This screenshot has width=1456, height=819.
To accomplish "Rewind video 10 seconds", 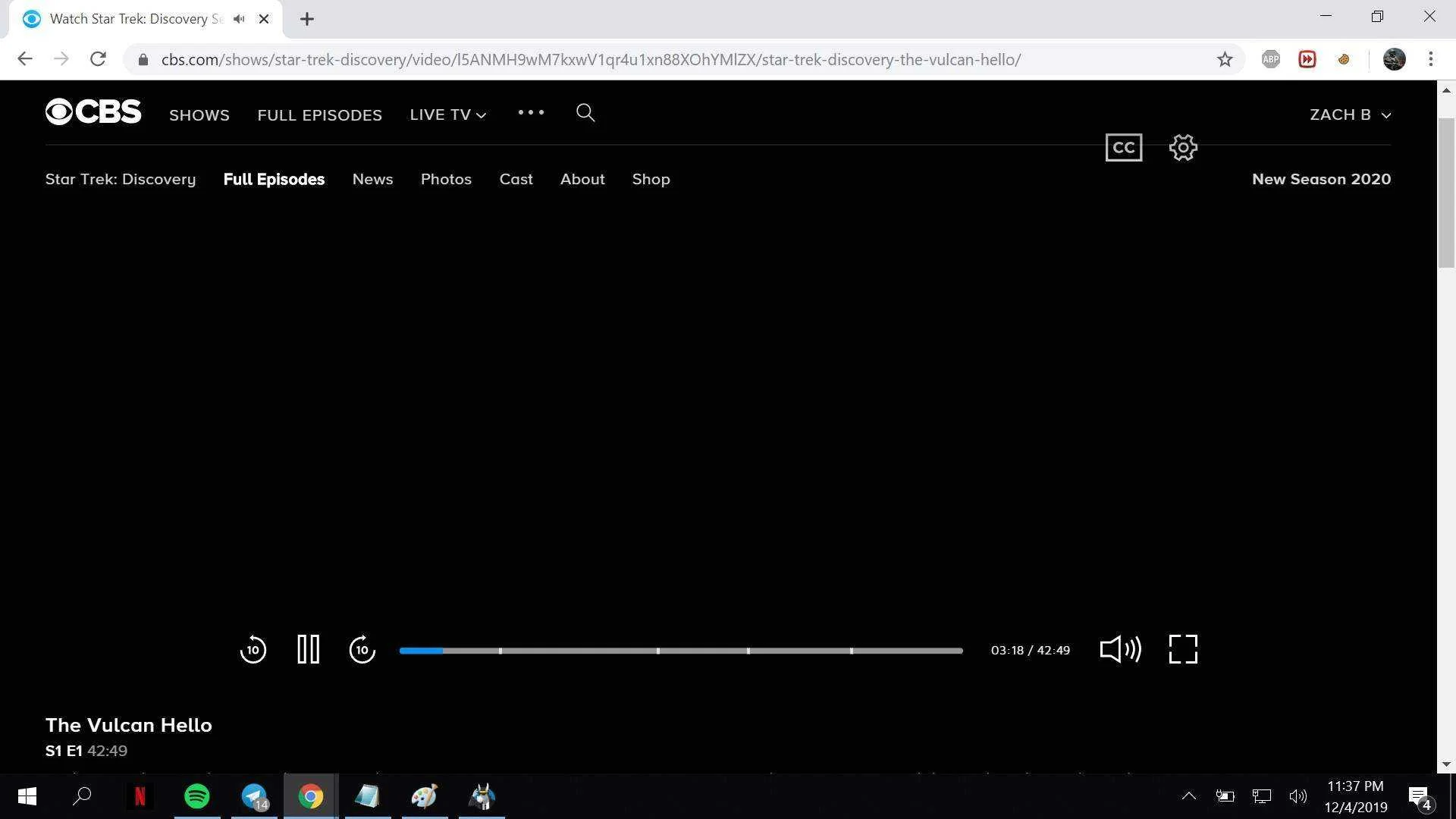I will pyautogui.click(x=253, y=650).
